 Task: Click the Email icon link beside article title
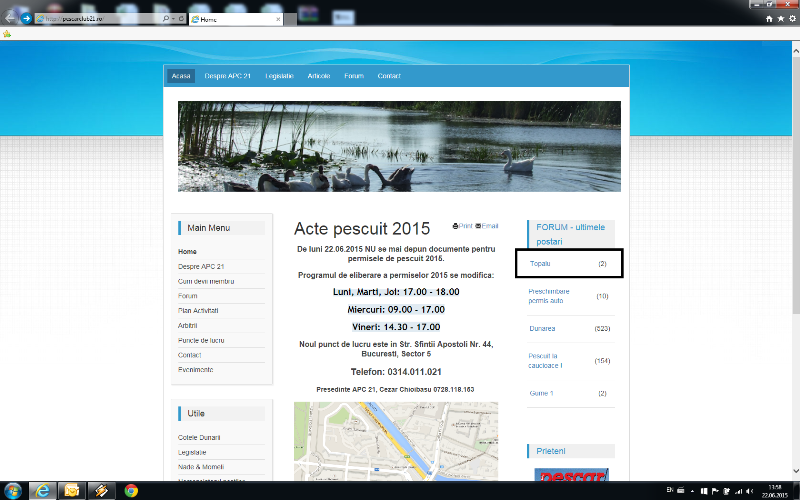(x=487, y=226)
